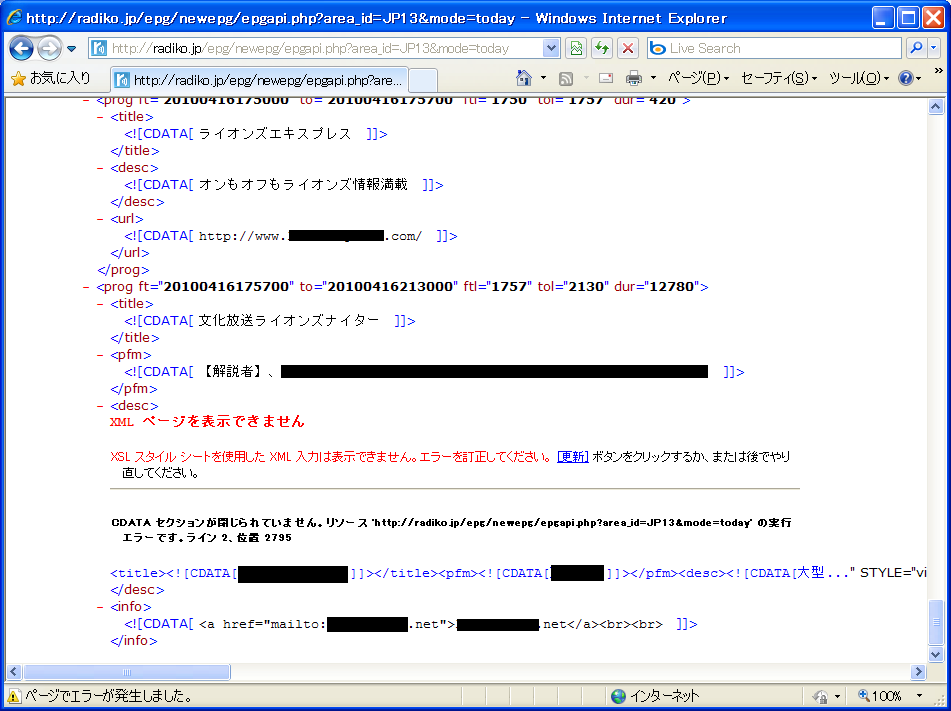Collapse the url node
The height and width of the screenshot is (711, 951).
100,219
